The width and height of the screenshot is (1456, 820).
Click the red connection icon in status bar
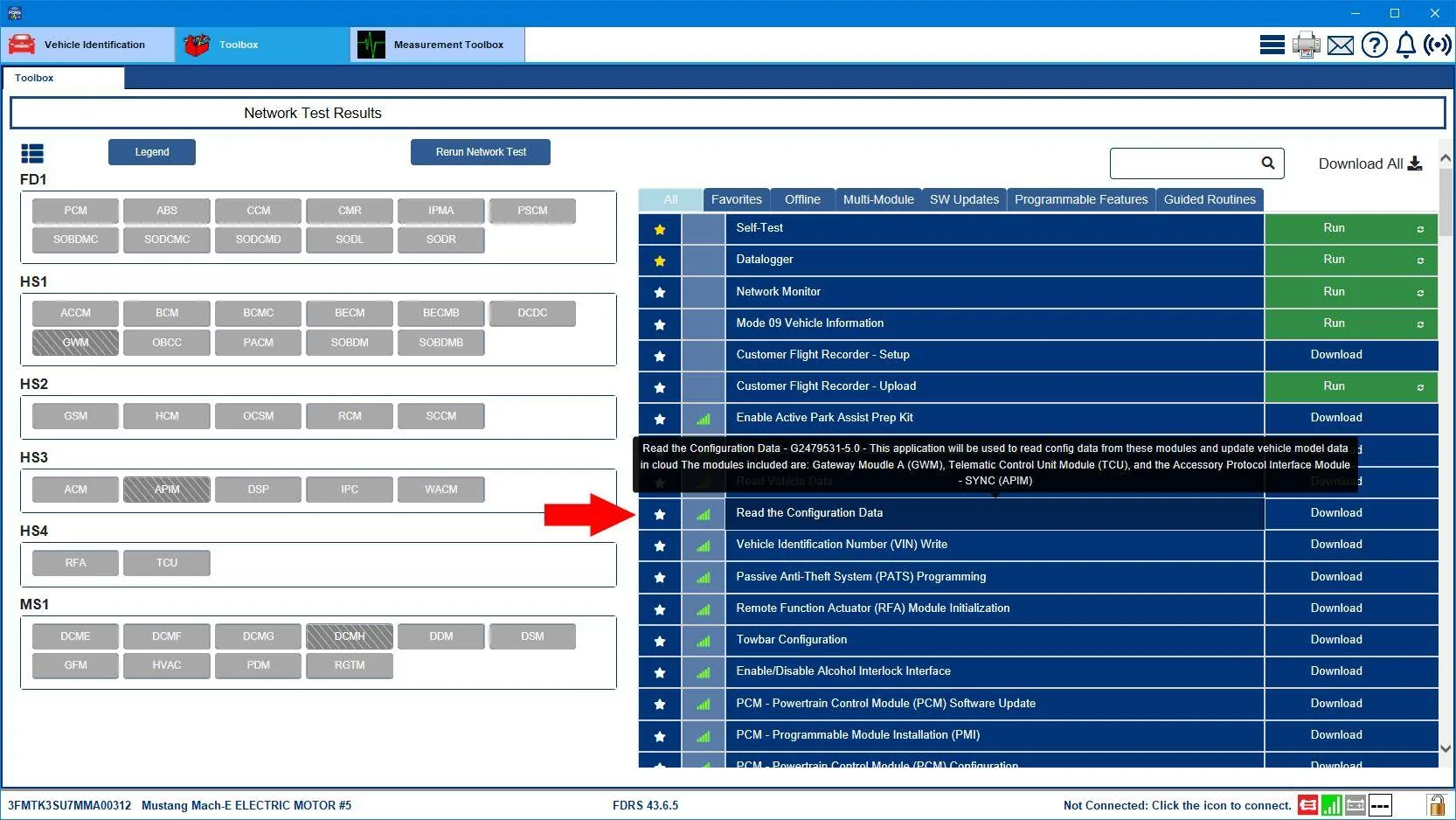[1307, 805]
